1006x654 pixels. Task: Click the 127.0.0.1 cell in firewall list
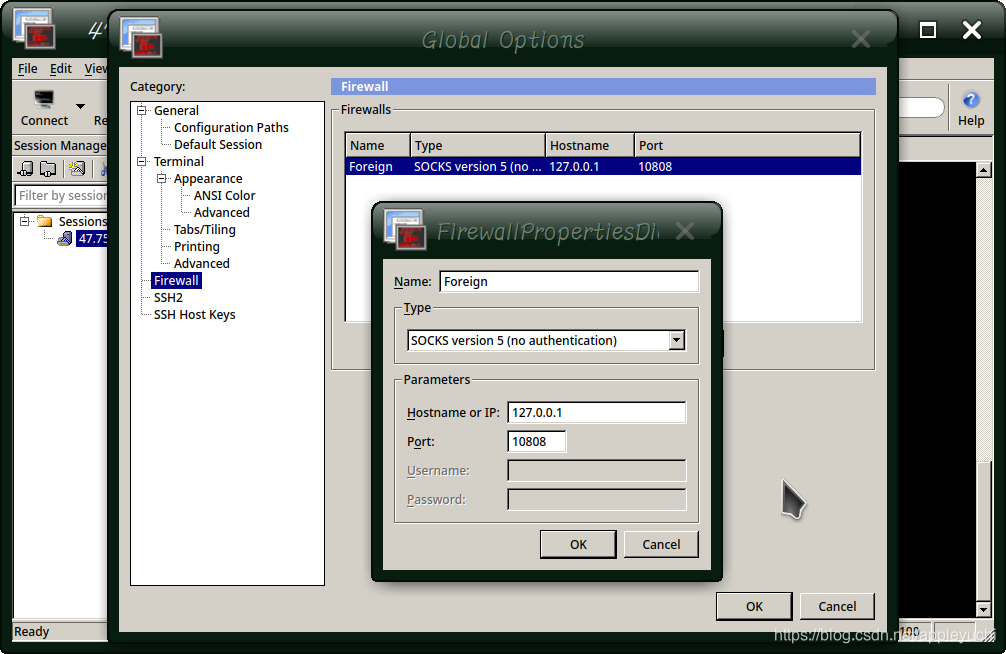coord(574,167)
